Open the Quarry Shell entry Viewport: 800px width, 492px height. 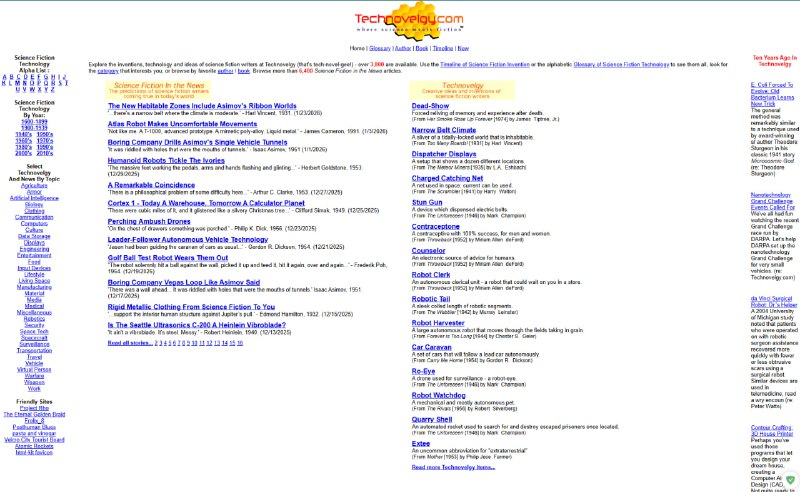point(431,419)
